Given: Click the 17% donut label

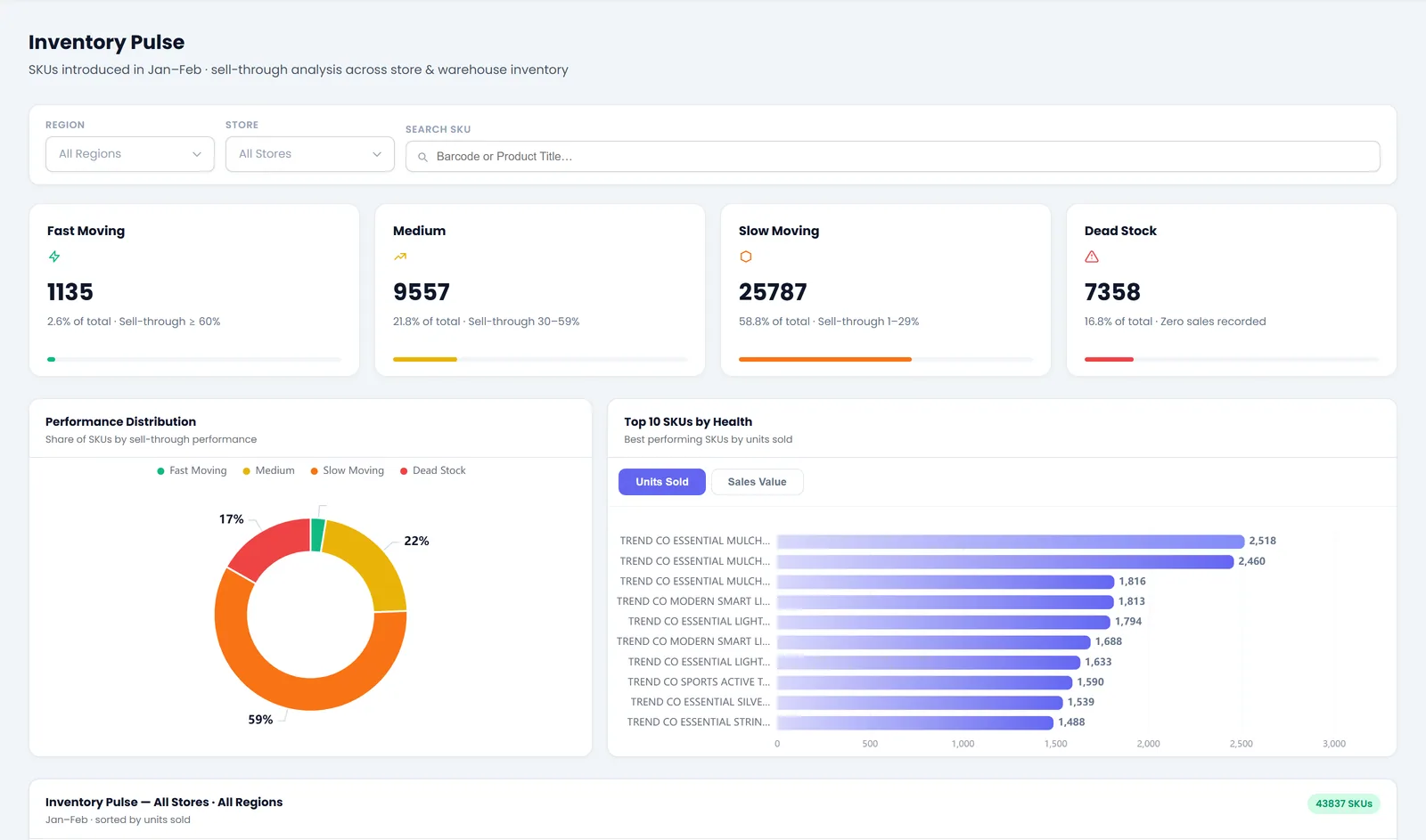Looking at the screenshot, I should (x=232, y=519).
